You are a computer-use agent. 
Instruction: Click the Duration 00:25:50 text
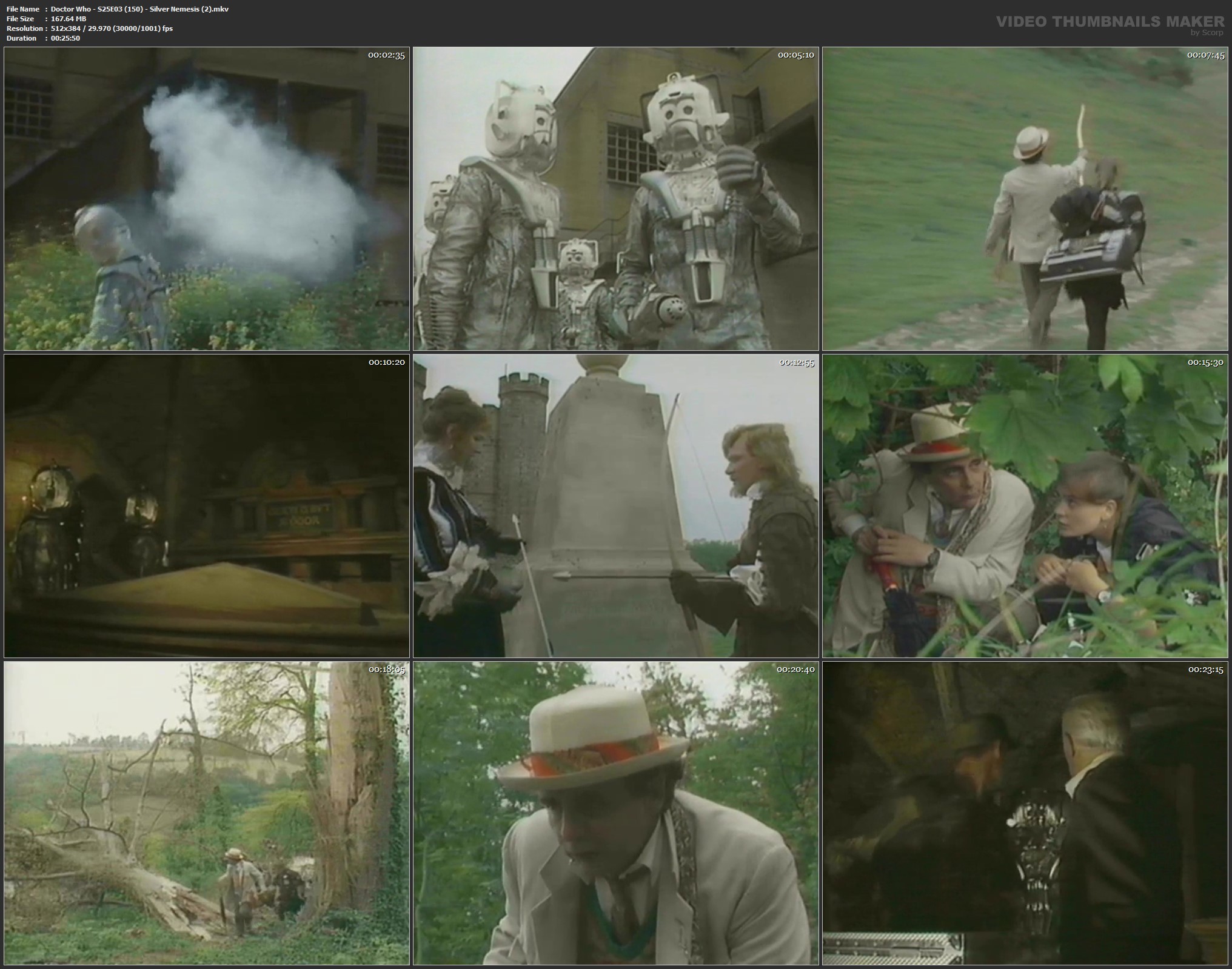click(65, 38)
